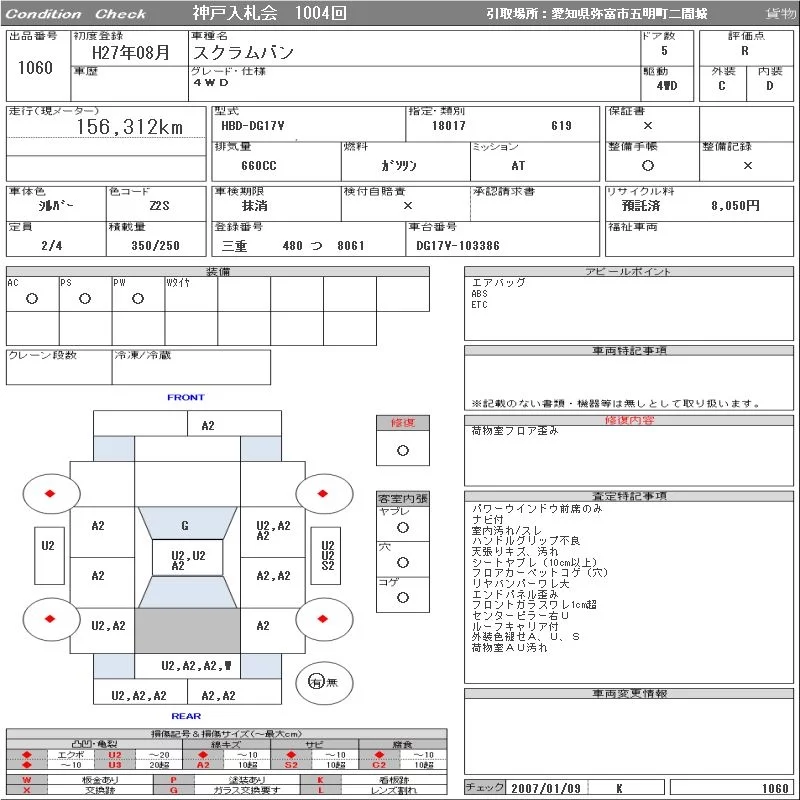Toggle the AC equipment circle
Viewport: 800px width, 800px height.
click(32, 299)
